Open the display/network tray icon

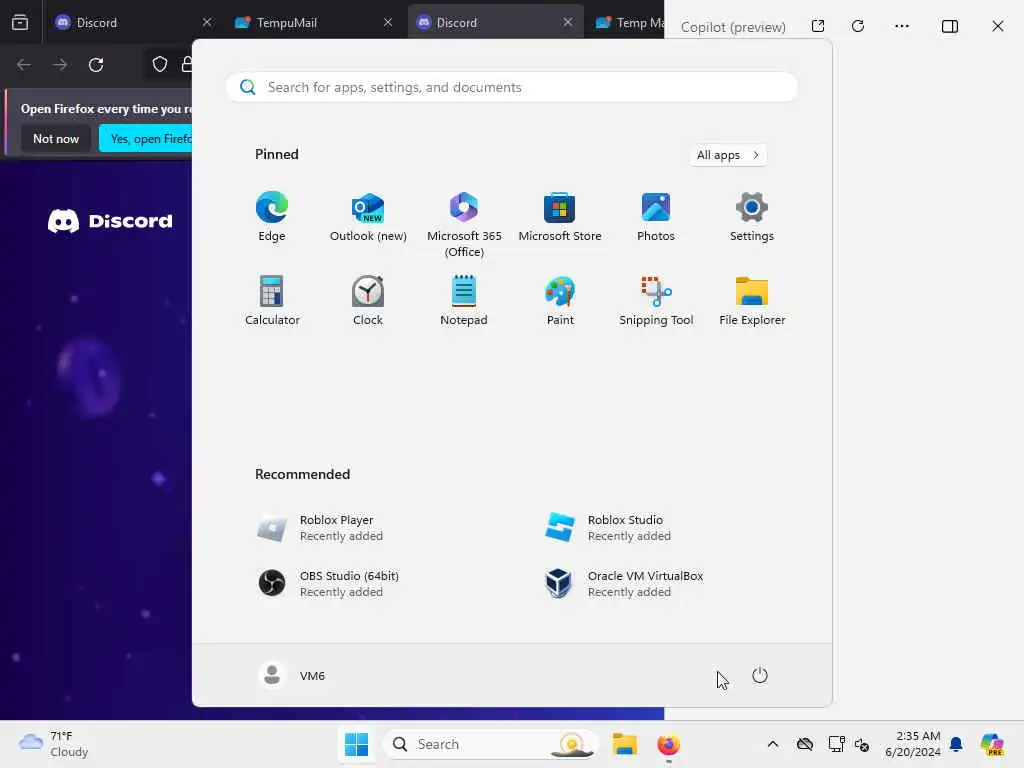tap(837, 744)
